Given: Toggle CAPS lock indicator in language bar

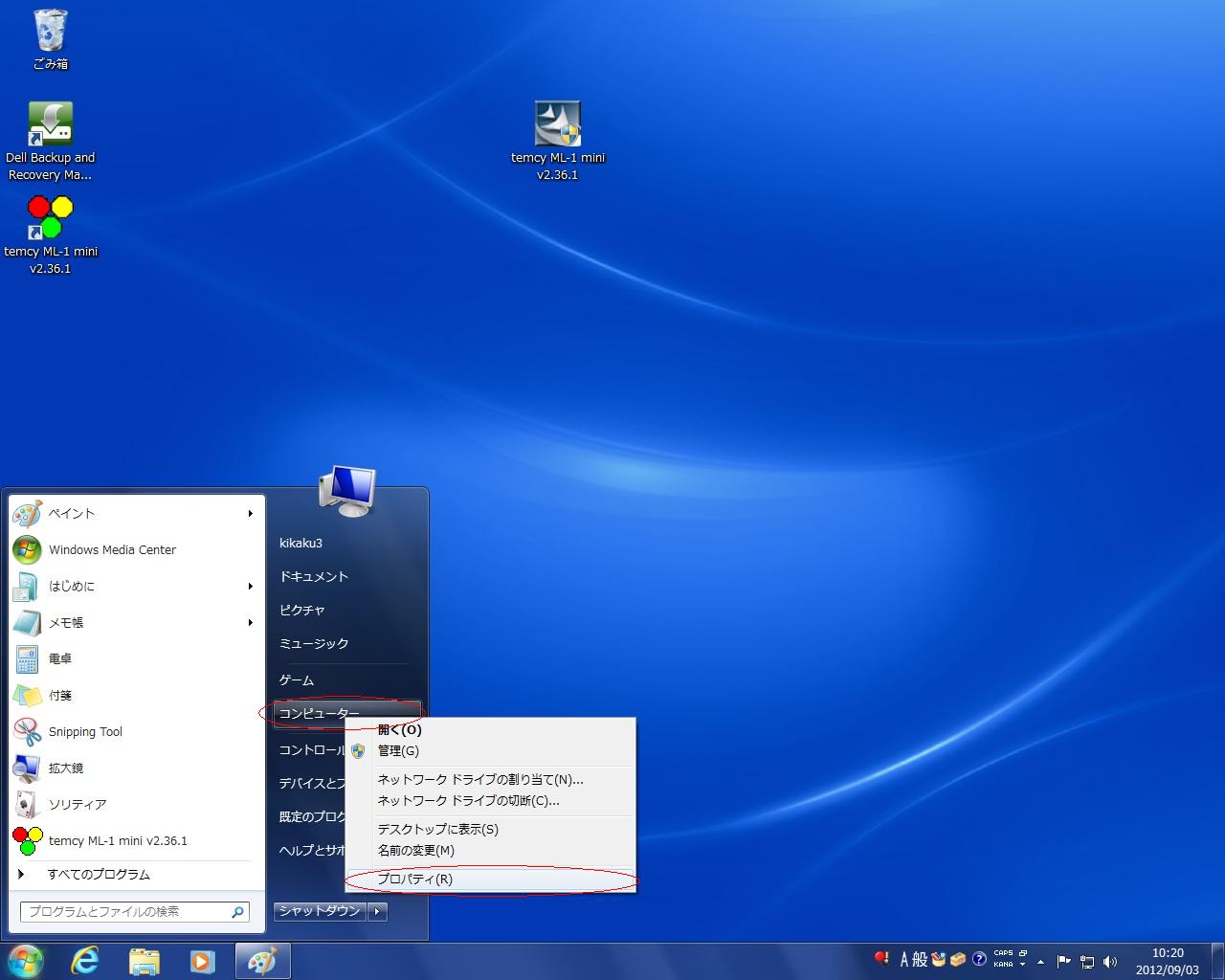Looking at the screenshot, I should pos(1003,953).
